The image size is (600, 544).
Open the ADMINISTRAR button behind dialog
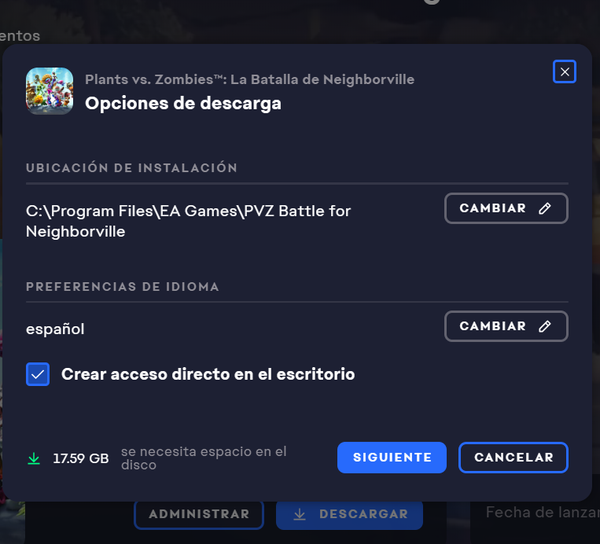pyautogui.click(x=199, y=514)
